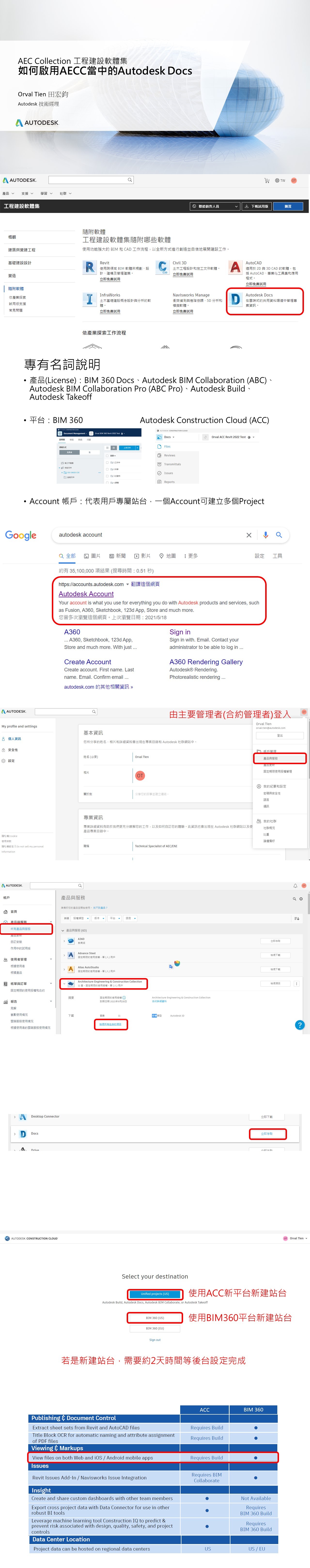Open the 產品 menu dropdown
Viewport: 310px width, 1568px height.
pyautogui.click(x=8, y=194)
